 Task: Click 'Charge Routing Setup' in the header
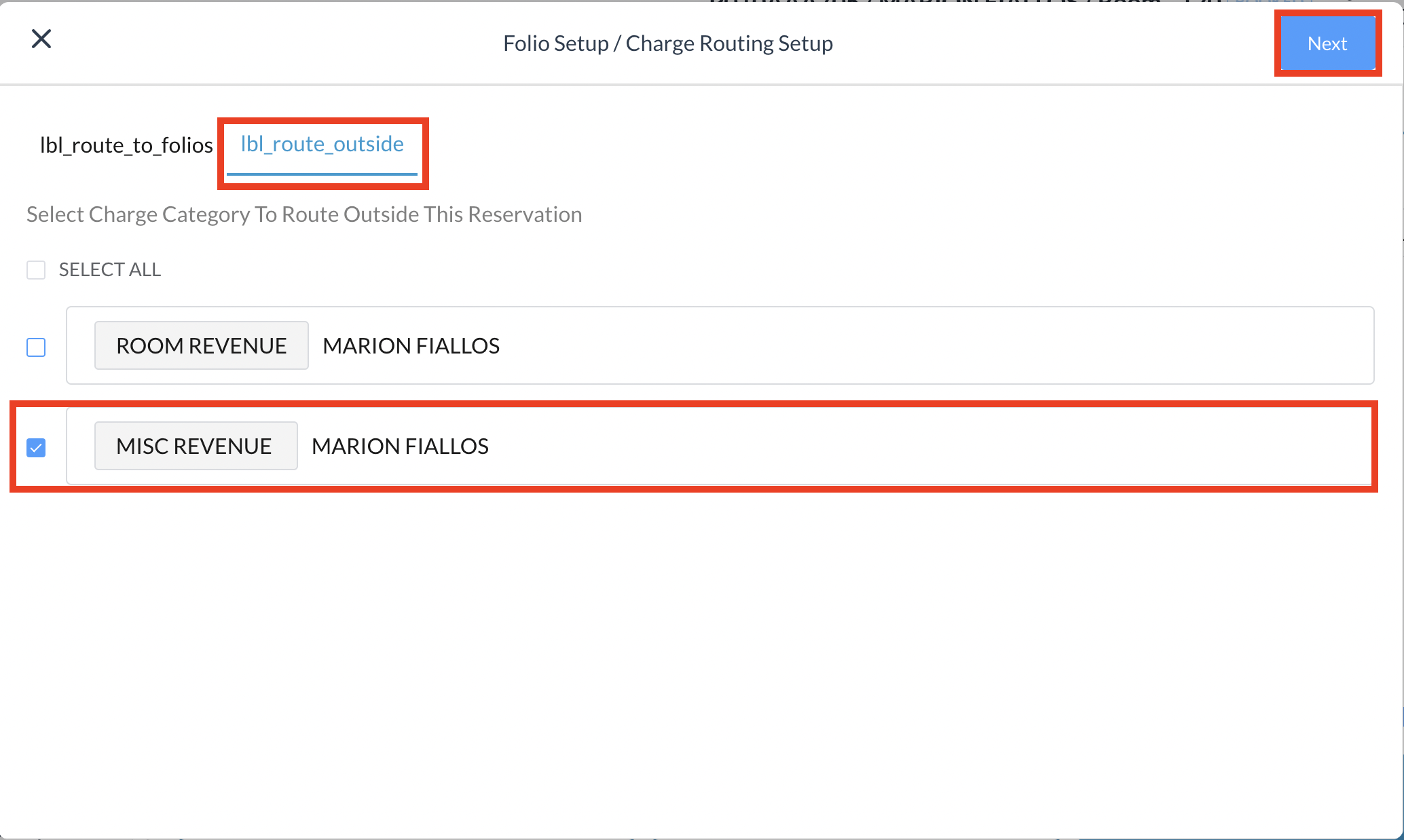(728, 43)
